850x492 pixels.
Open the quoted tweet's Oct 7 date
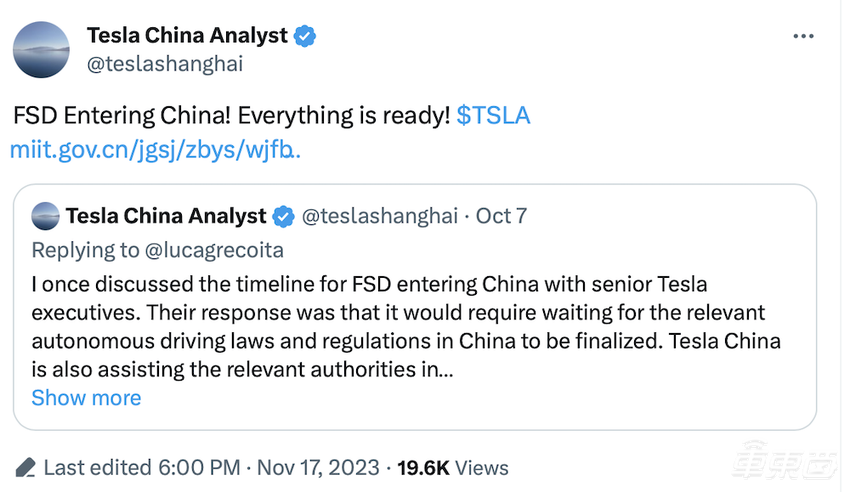pos(501,216)
